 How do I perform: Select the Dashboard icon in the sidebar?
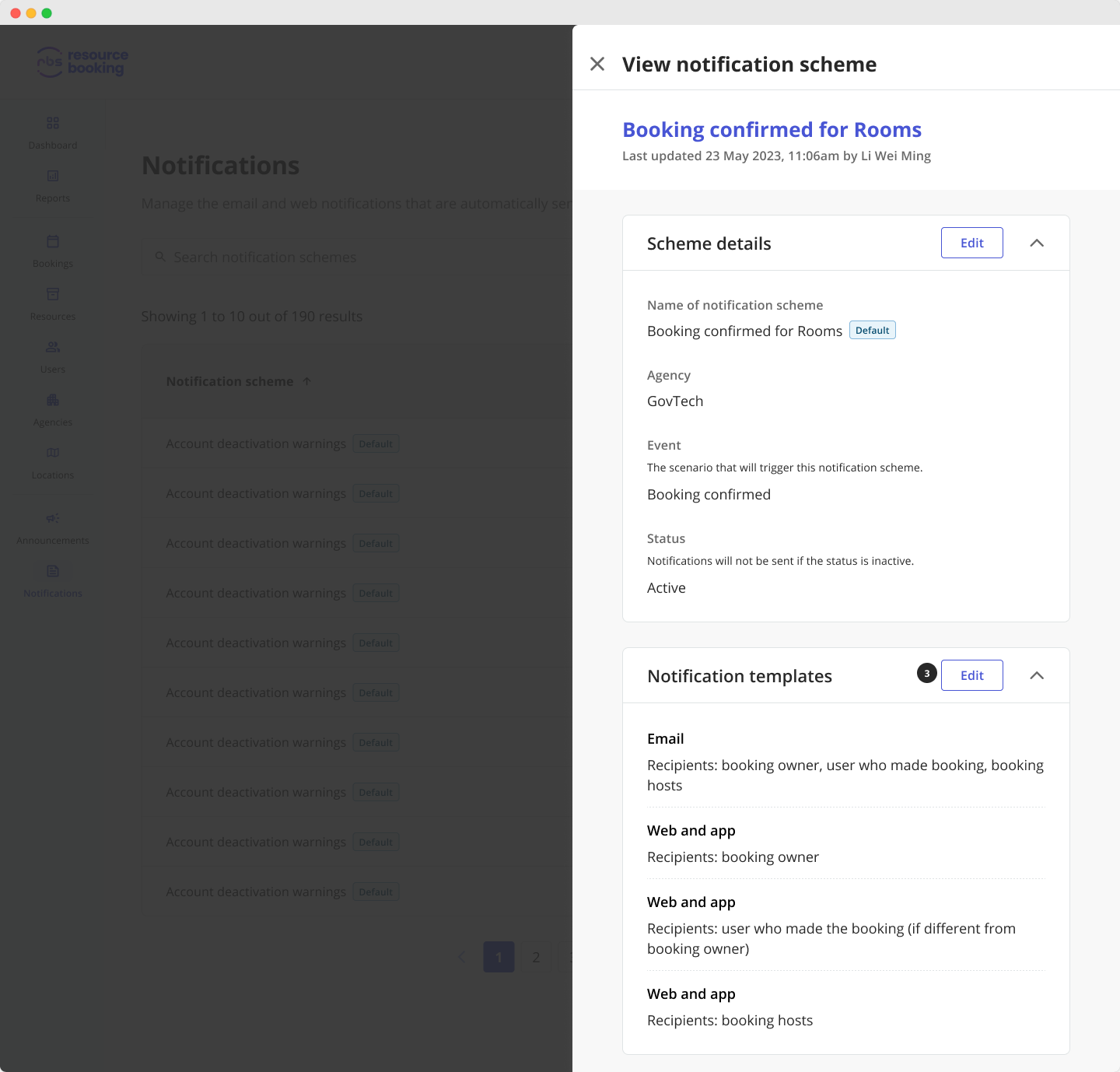52,122
